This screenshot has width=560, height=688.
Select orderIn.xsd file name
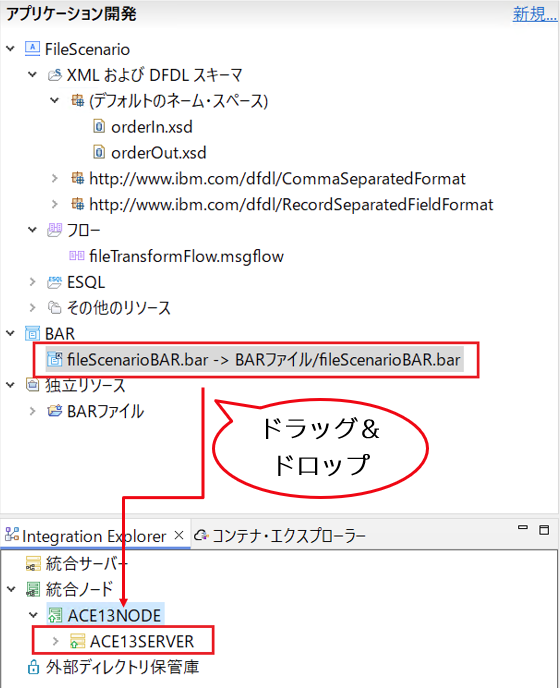coord(152,127)
